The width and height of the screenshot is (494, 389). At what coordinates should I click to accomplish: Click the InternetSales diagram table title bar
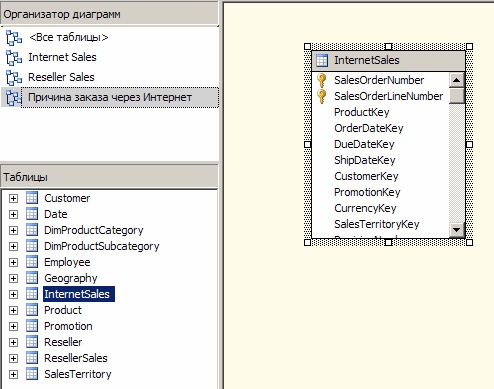[x=388, y=60]
